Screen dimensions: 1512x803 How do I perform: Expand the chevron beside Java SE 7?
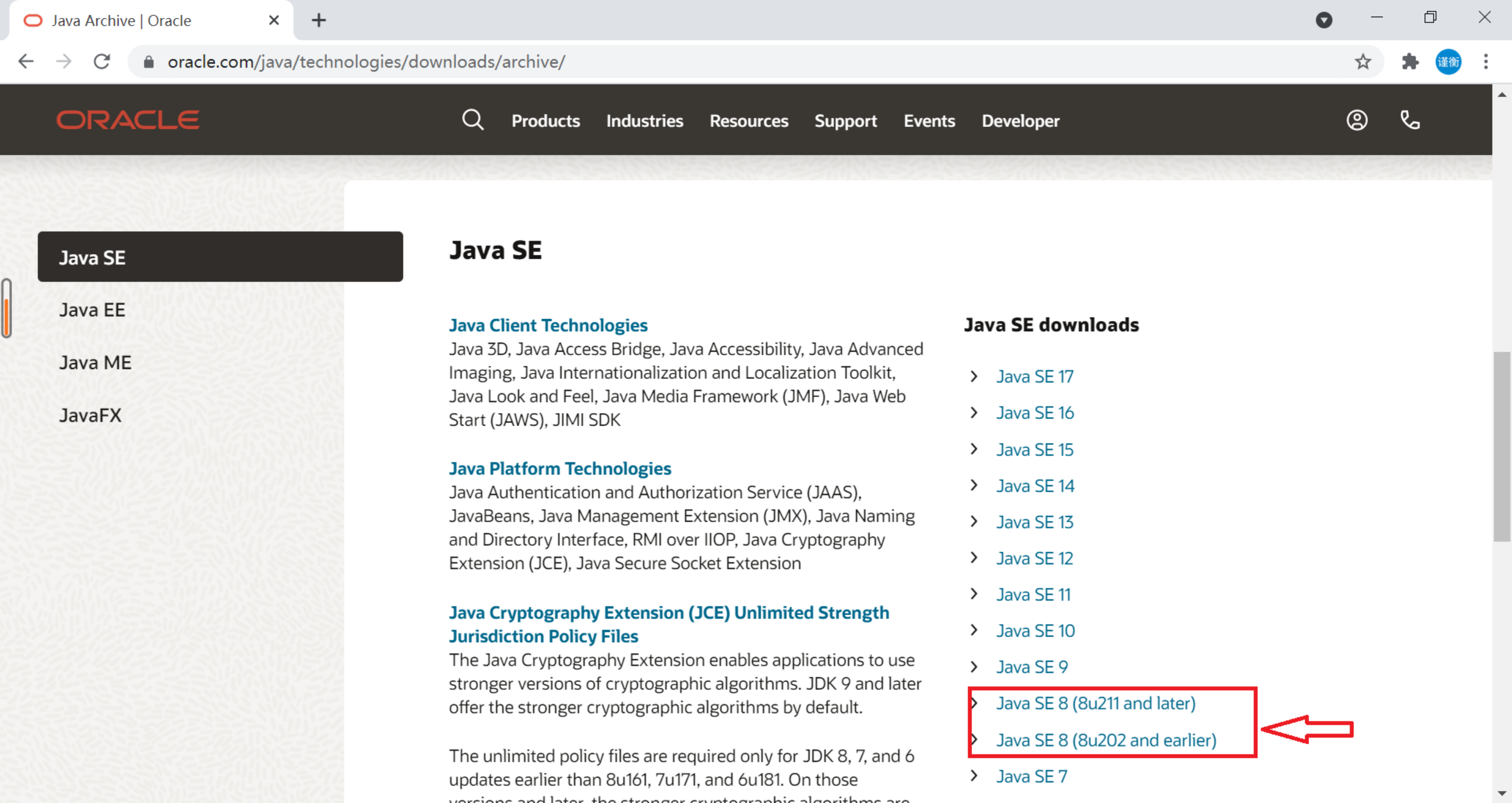click(974, 776)
